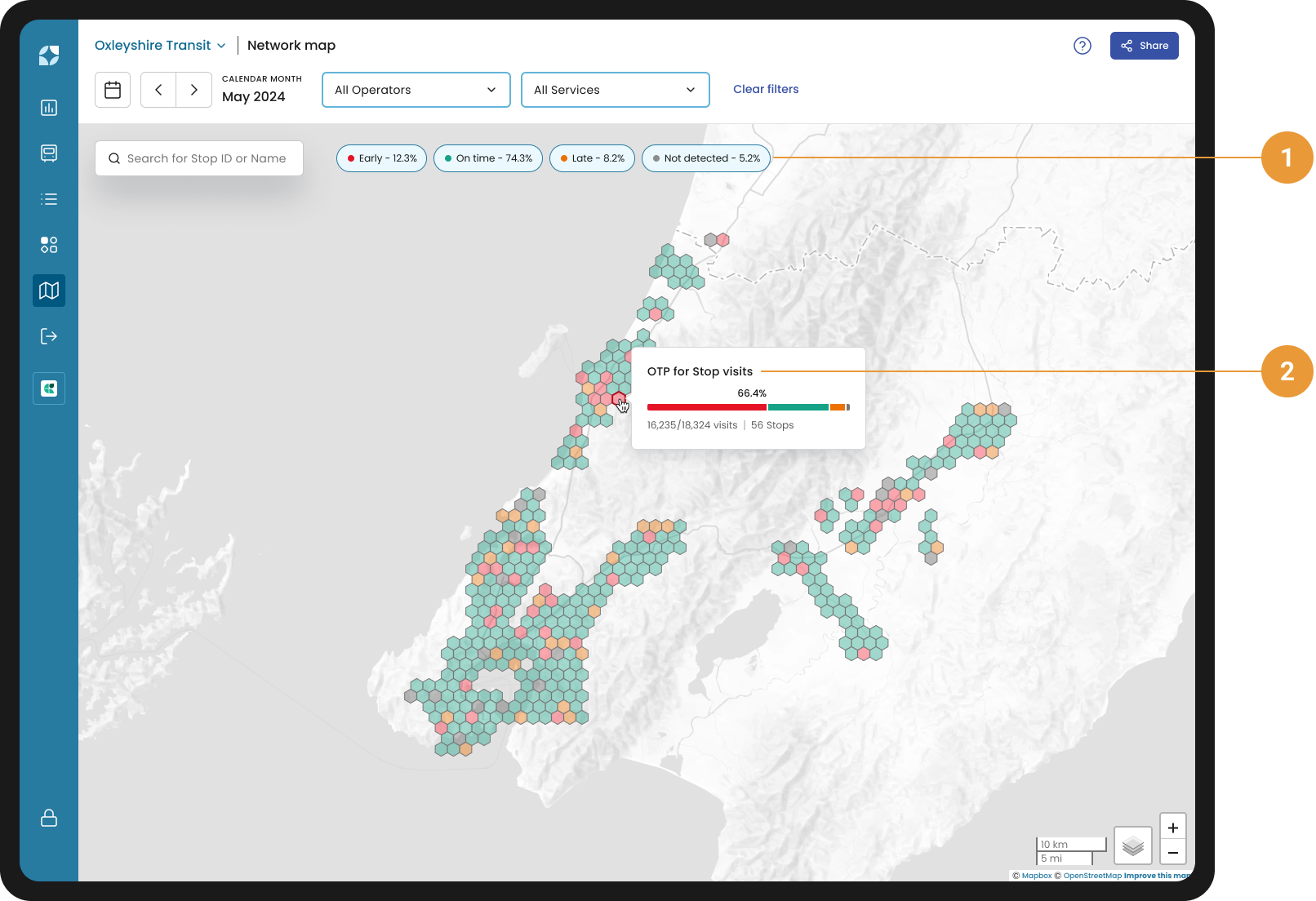Go to next calendar month

point(194,90)
